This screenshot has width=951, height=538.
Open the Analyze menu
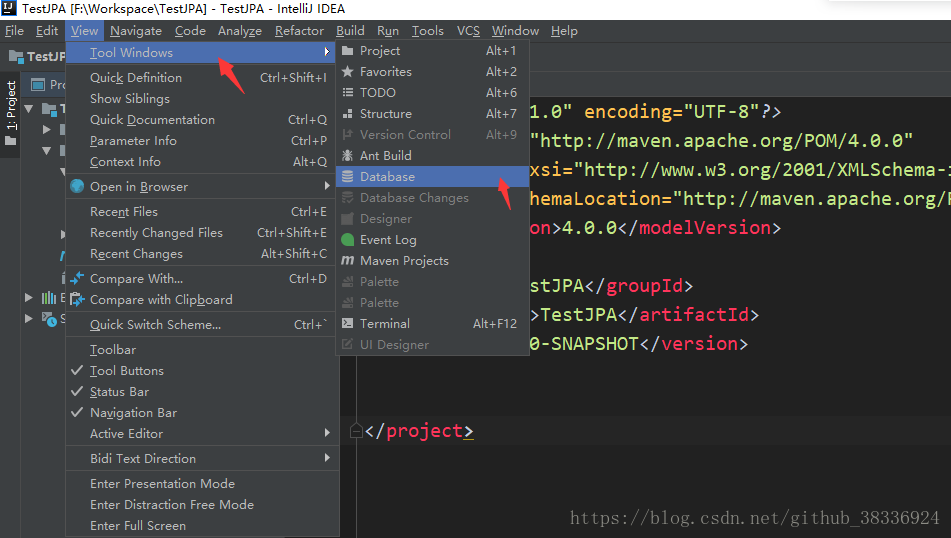tap(240, 31)
